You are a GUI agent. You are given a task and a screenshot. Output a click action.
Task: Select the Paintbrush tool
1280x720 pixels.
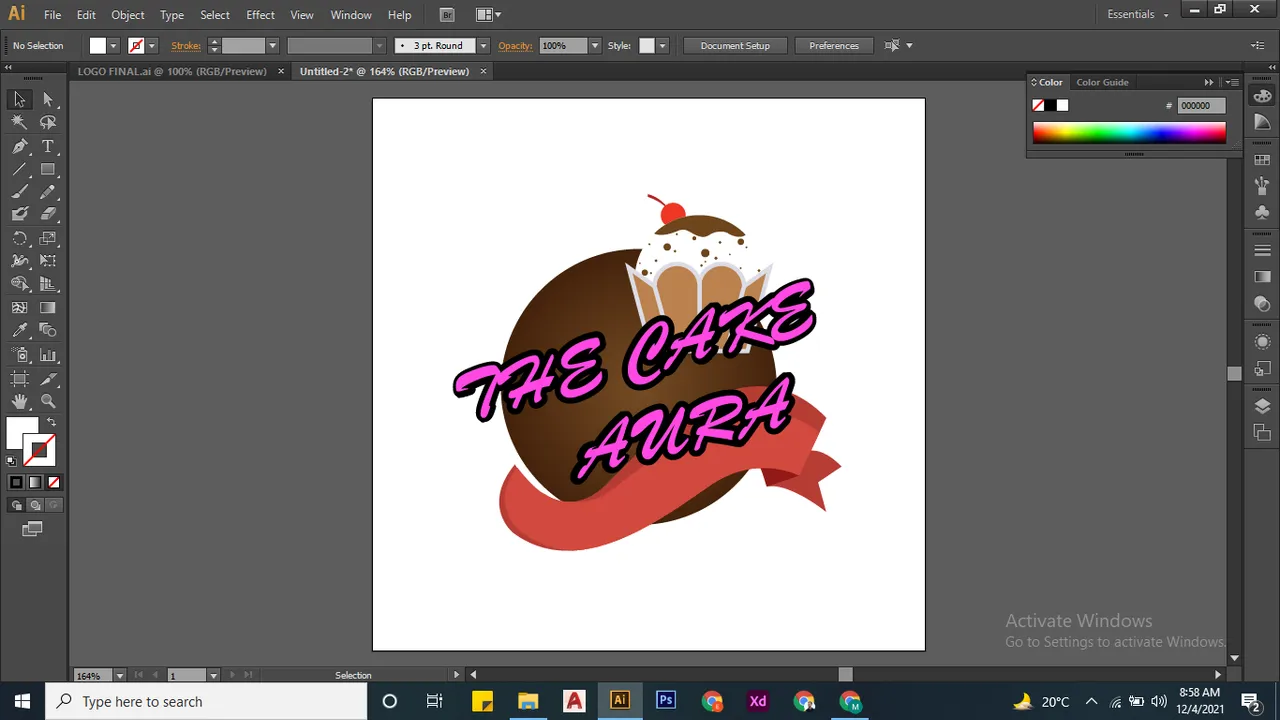coord(19,192)
